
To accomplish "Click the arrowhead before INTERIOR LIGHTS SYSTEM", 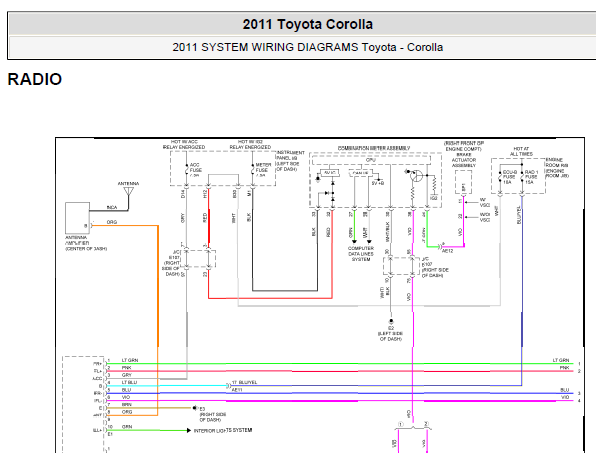I will coord(189,430).
